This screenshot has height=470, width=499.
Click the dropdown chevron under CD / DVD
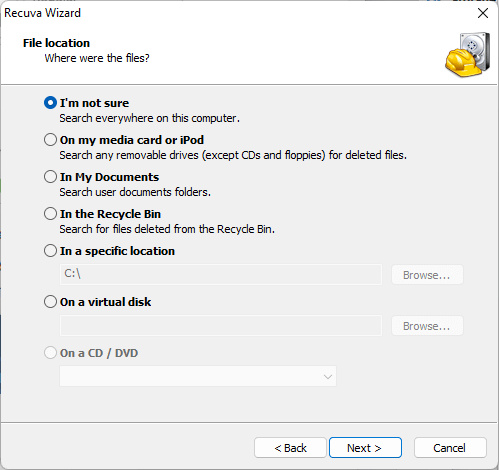[328, 377]
